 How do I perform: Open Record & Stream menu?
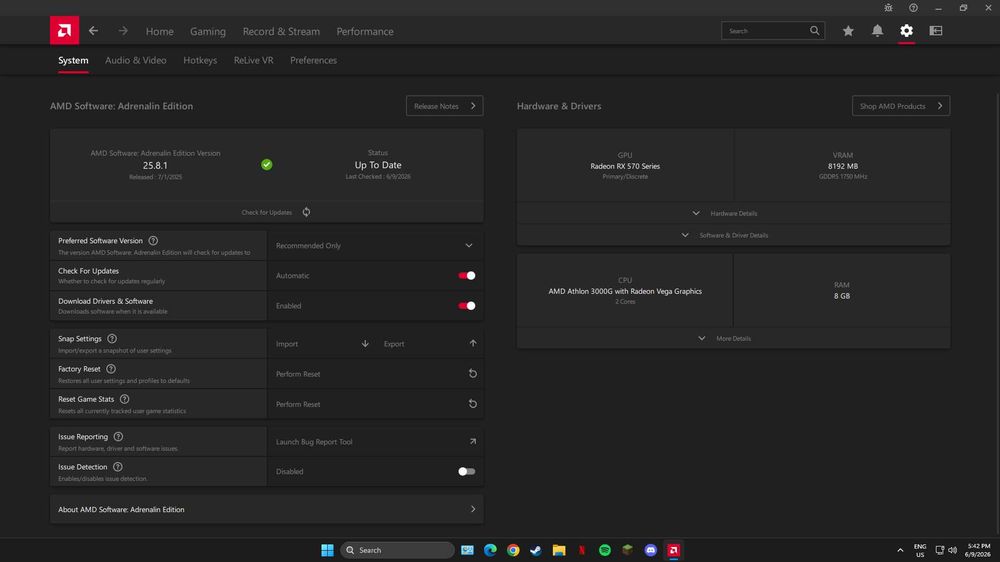(281, 31)
